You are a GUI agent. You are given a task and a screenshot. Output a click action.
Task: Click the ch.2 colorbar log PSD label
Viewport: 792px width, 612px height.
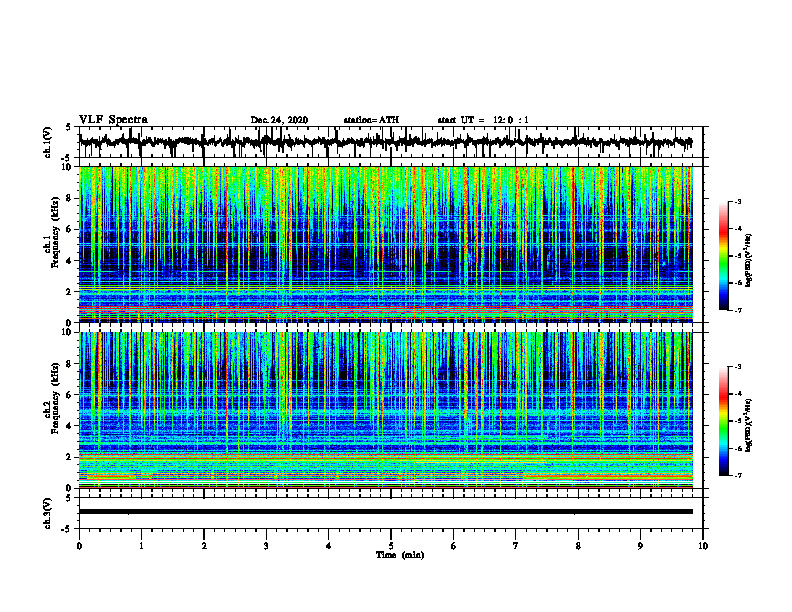pos(749,426)
